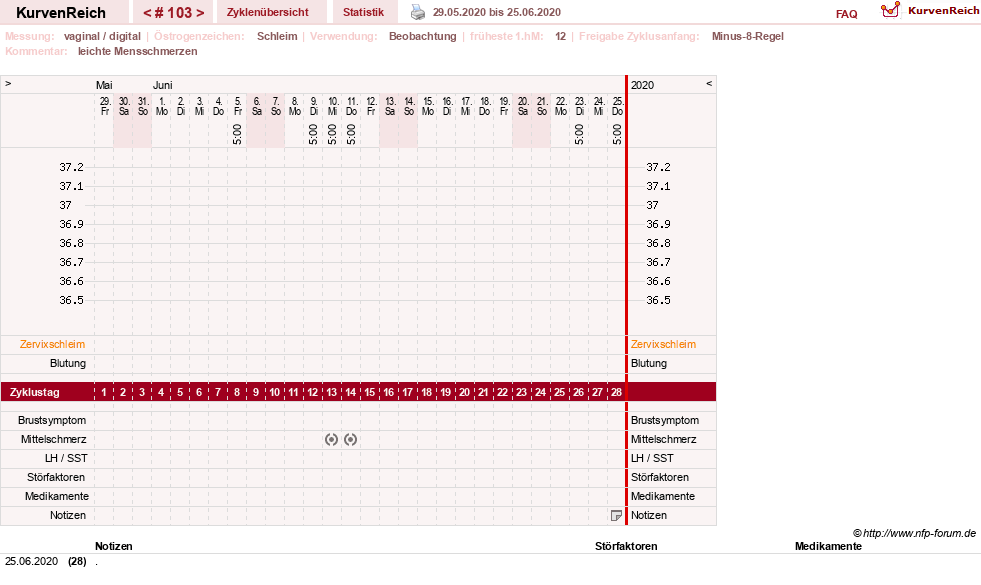Open the note icon on cycle day 28
Viewport: 981px width, 585px height.
point(616,516)
